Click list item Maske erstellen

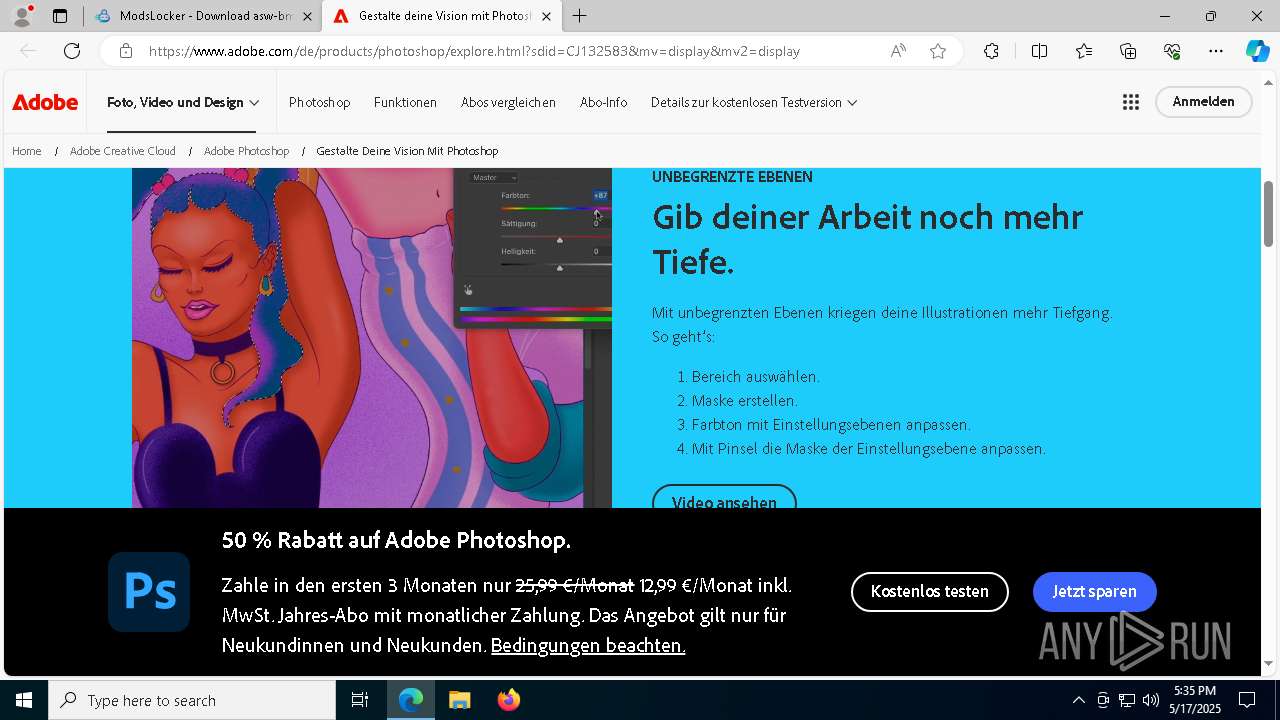pyautogui.click(x=744, y=401)
